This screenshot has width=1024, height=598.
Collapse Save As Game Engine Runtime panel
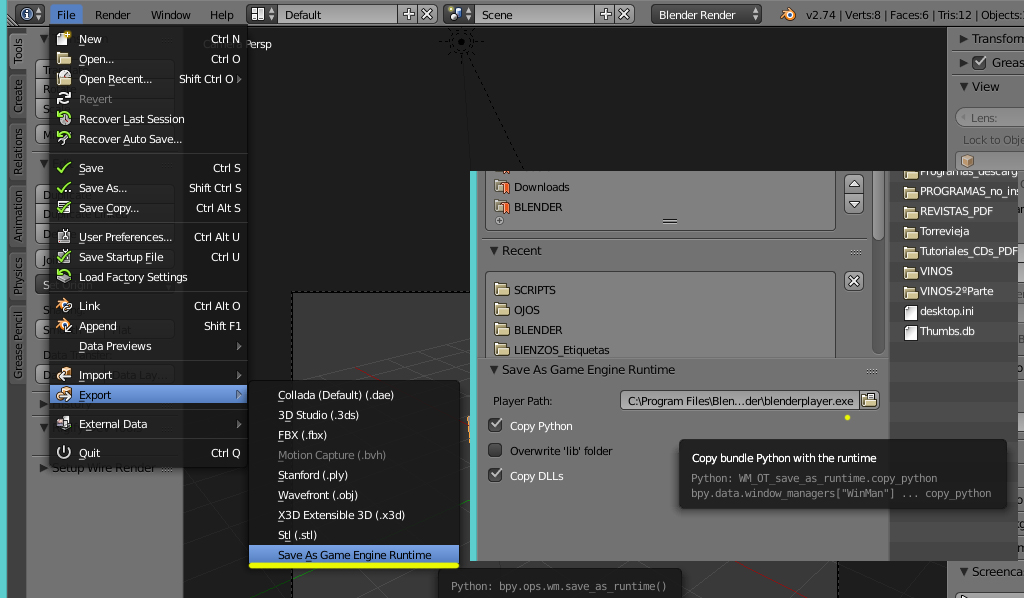tap(494, 370)
